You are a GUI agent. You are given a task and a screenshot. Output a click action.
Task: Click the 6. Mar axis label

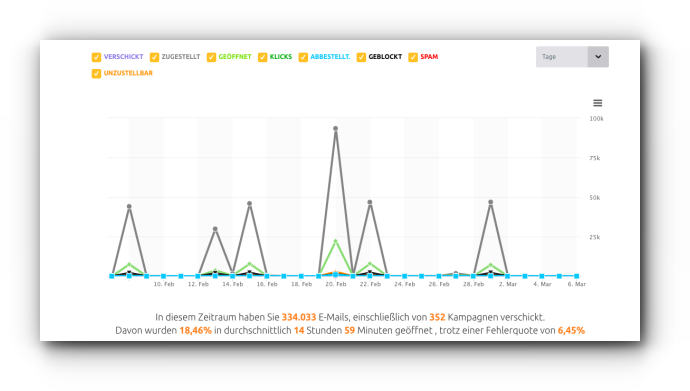[576, 284]
